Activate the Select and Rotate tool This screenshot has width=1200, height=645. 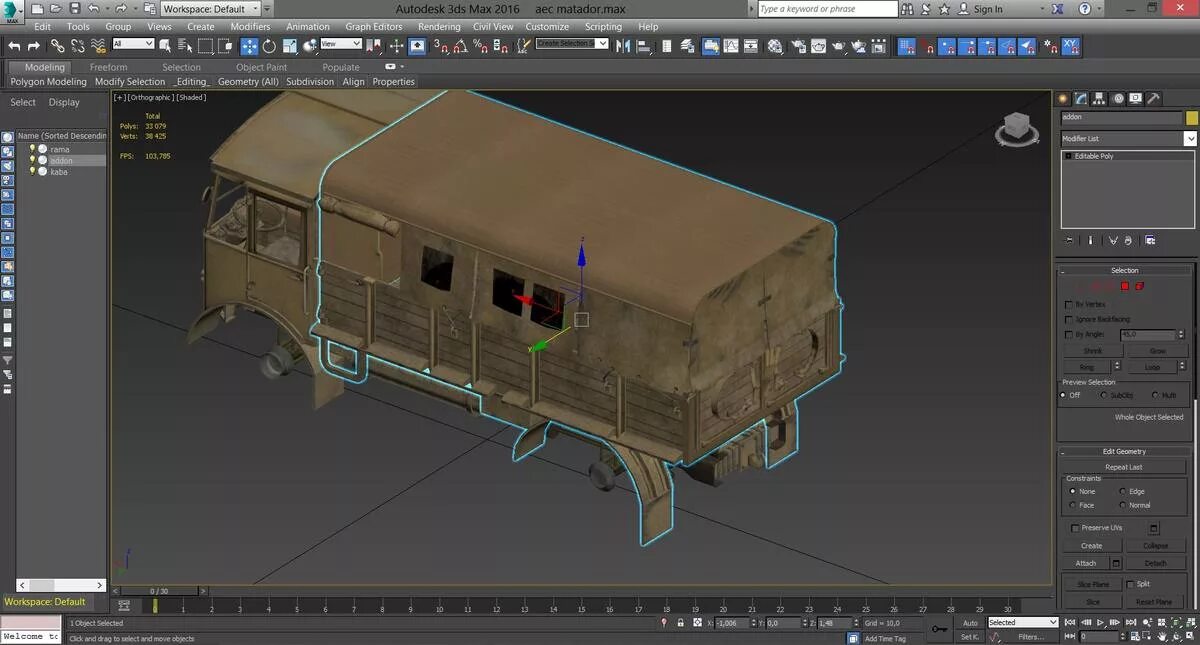pyautogui.click(x=269, y=46)
